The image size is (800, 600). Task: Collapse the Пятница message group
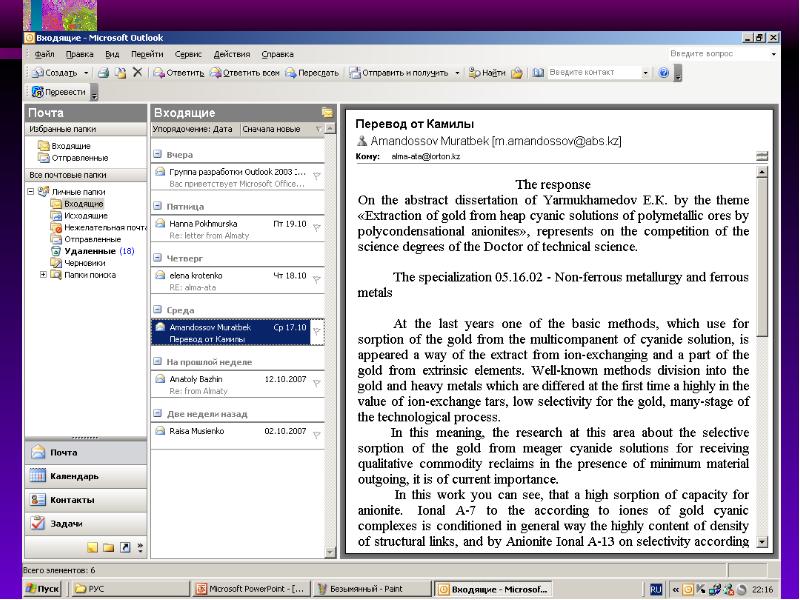pyautogui.click(x=158, y=206)
